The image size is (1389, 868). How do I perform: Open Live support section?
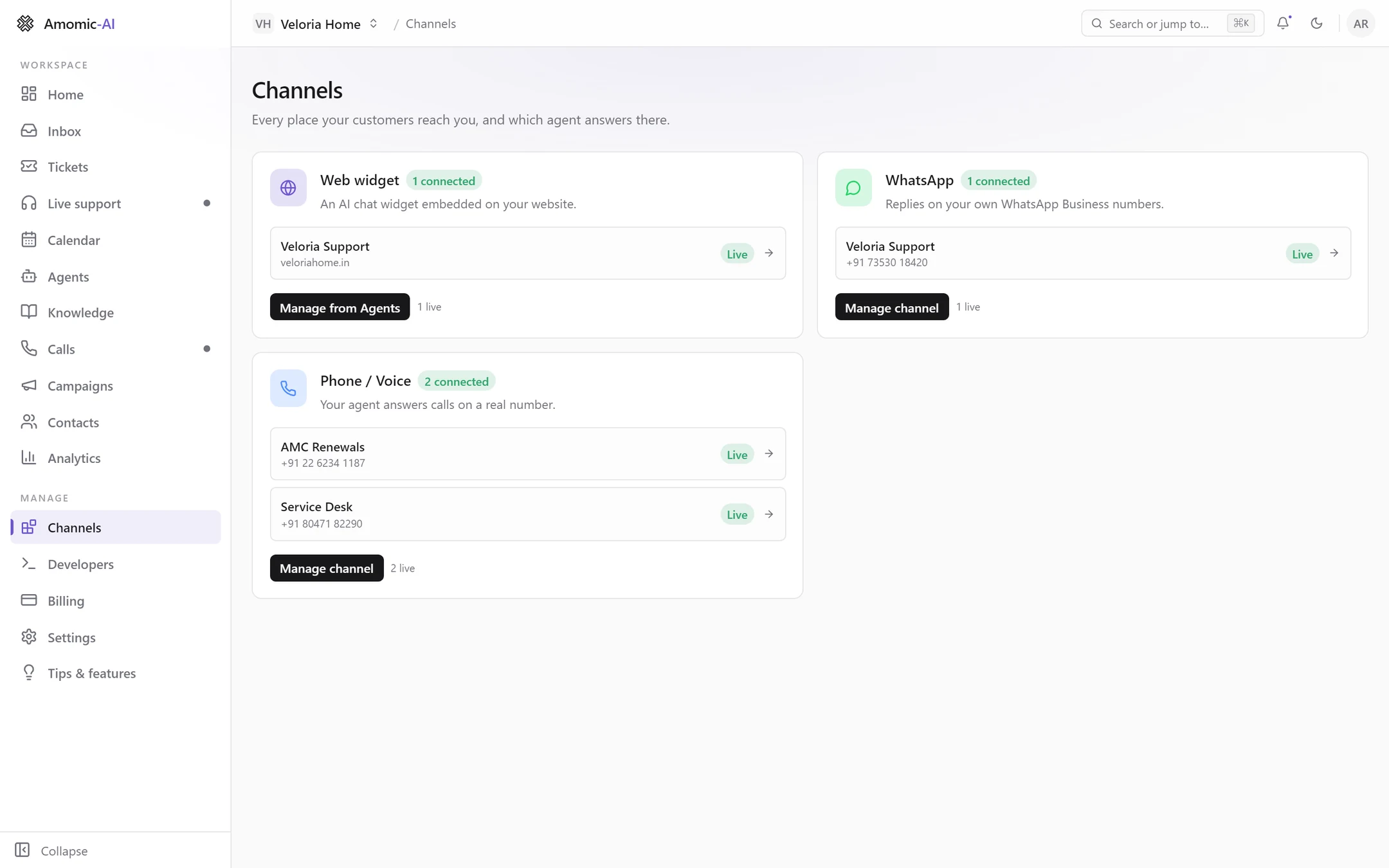coord(116,204)
